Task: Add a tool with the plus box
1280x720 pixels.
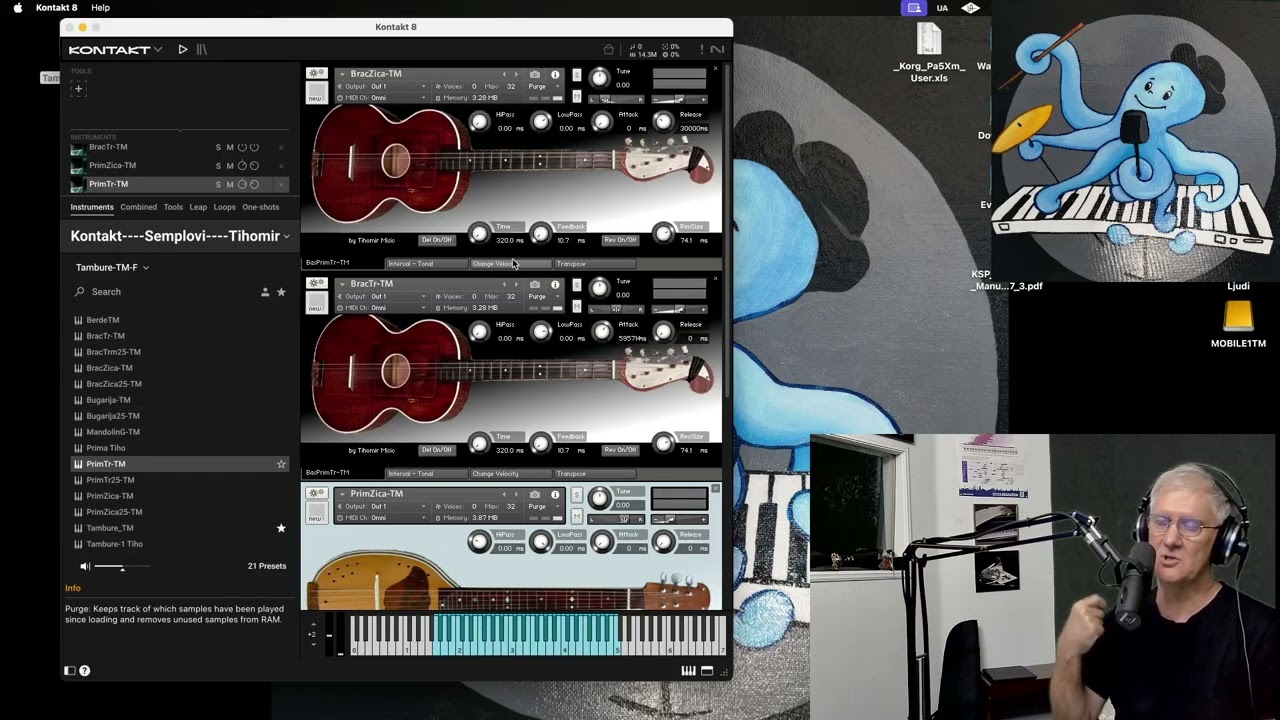Action: (78, 88)
